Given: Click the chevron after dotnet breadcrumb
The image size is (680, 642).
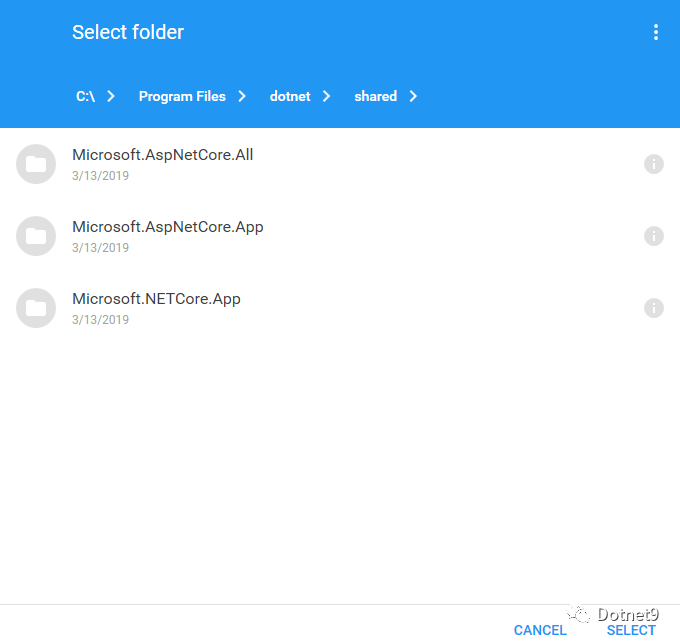Looking at the screenshot, I should (x=327, y=96).
